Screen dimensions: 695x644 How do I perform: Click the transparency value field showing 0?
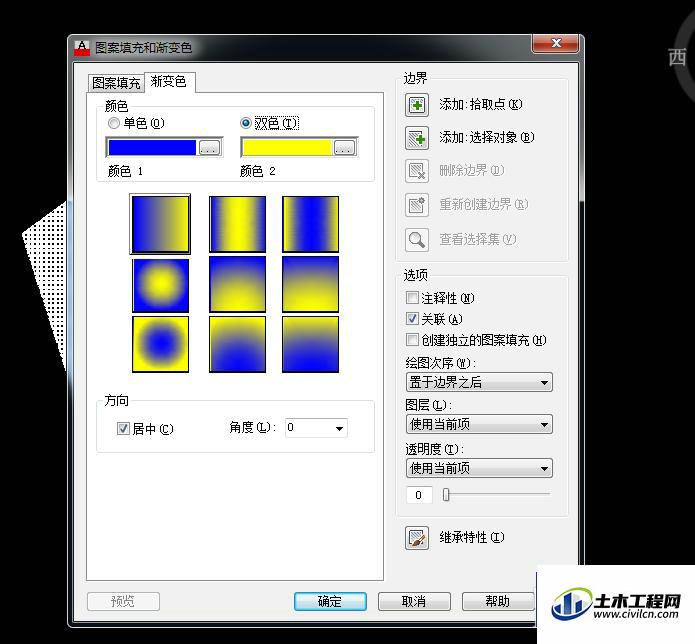[419, 495]
